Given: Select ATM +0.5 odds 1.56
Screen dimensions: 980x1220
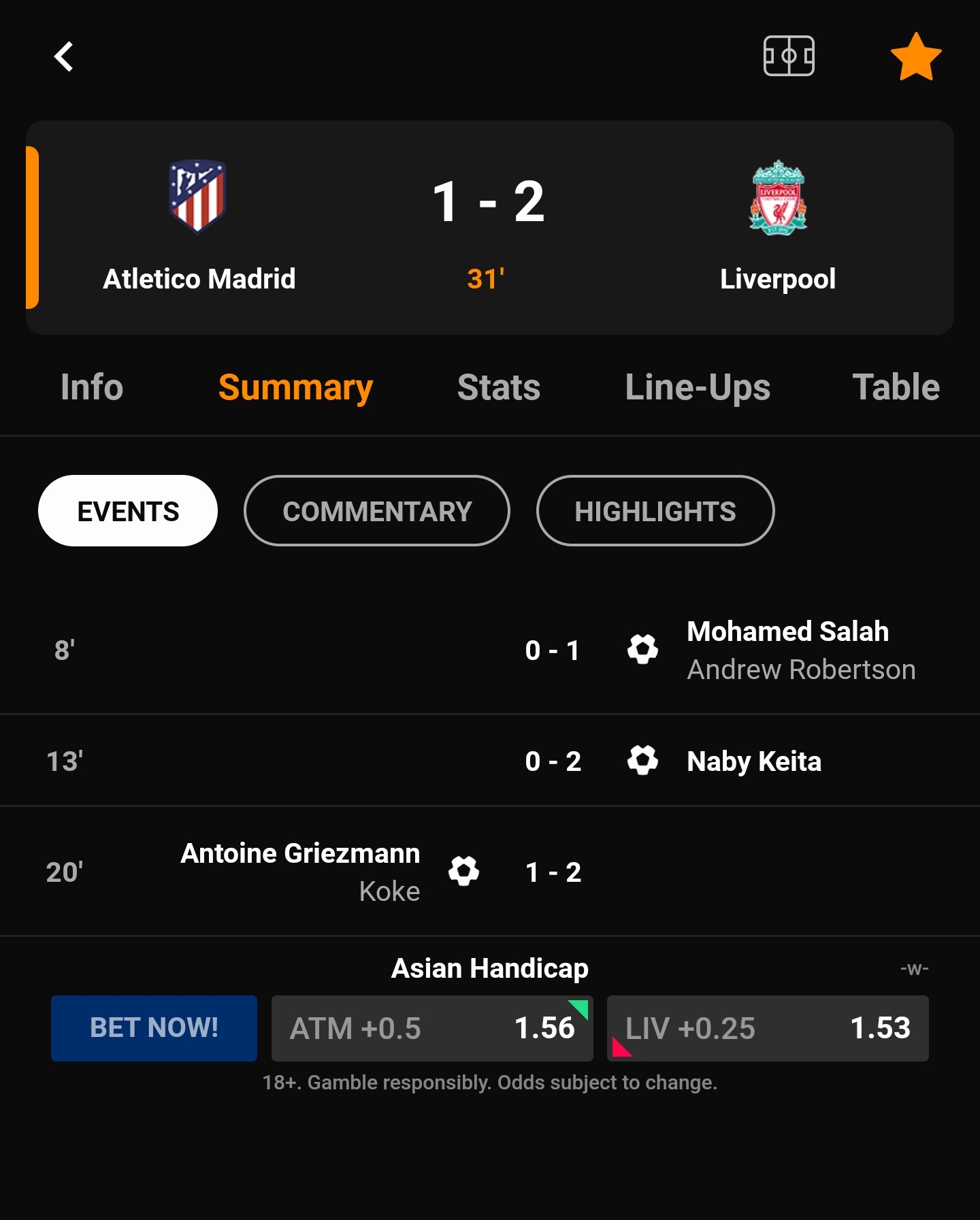Looking at the screenshot, I should point(432,1028).
